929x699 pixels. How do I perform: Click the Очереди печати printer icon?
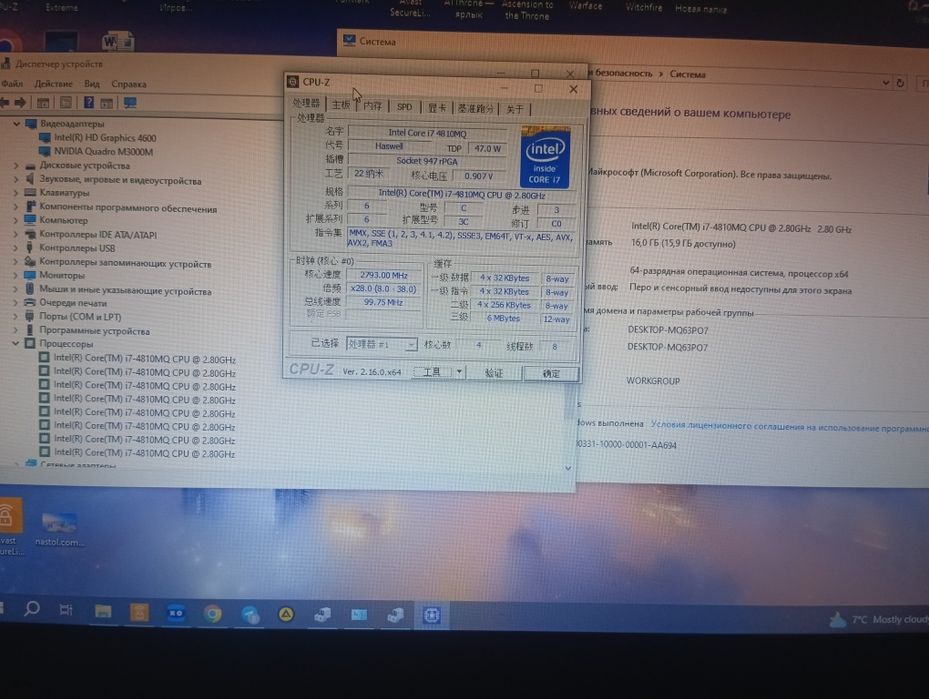tap(30, 303)
